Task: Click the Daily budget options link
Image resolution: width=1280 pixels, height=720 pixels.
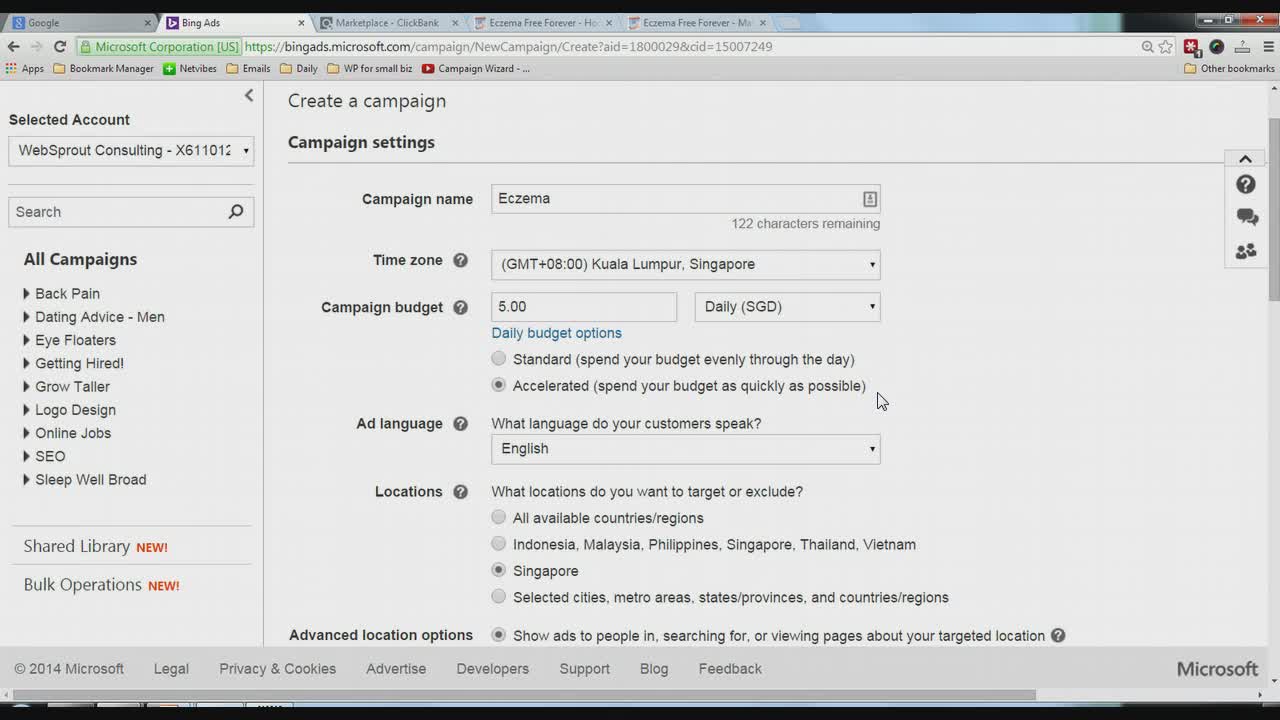Action: (556, 333)
